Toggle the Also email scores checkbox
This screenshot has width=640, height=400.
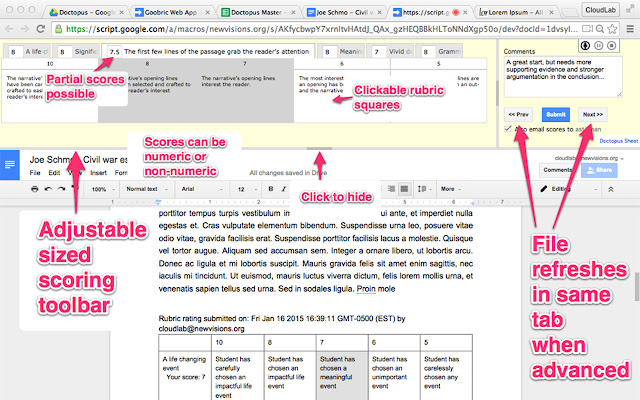(x=508, y=129)
